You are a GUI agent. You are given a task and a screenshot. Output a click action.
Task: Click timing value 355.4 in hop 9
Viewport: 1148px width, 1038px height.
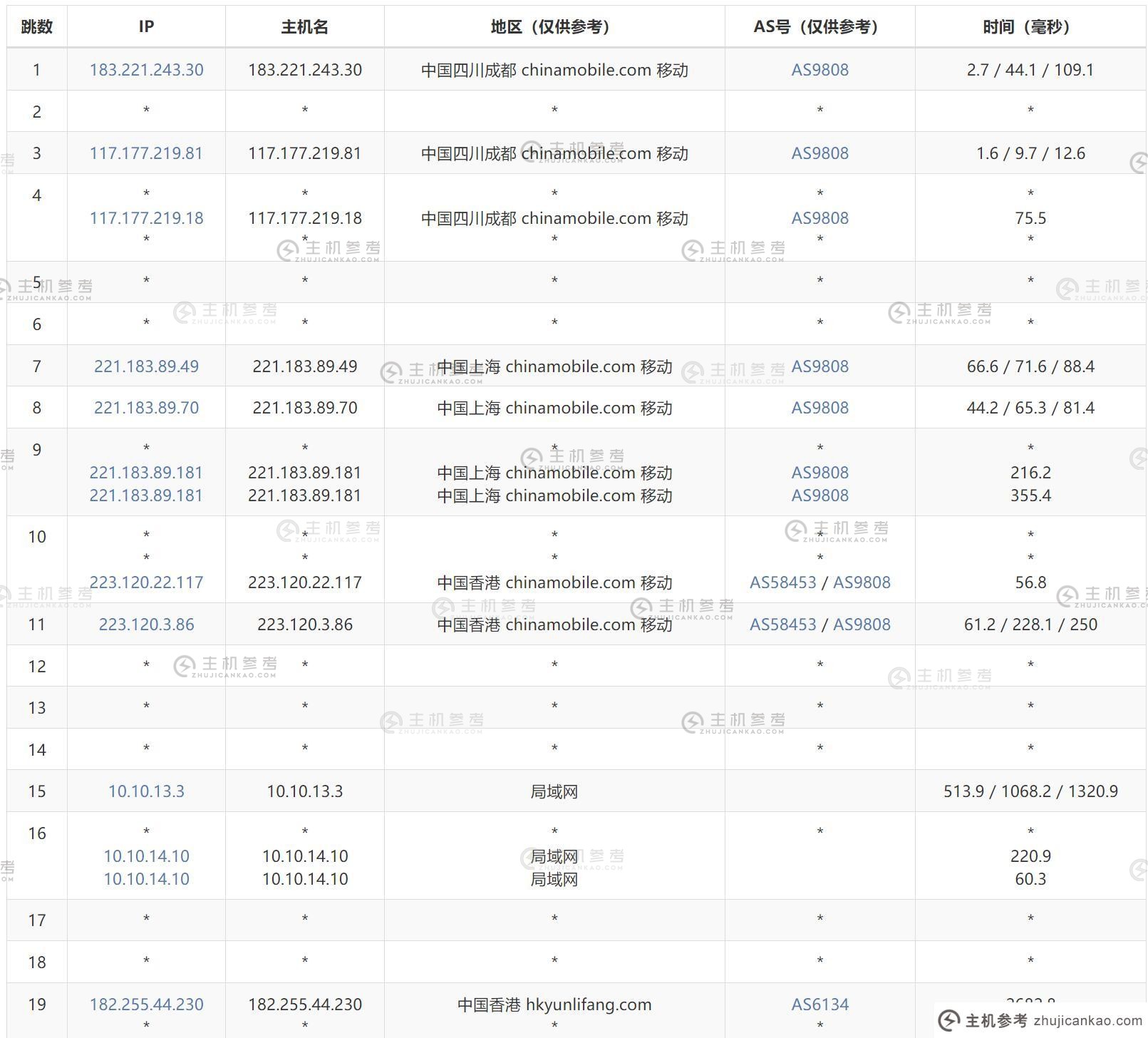[x=1030, y=495]
